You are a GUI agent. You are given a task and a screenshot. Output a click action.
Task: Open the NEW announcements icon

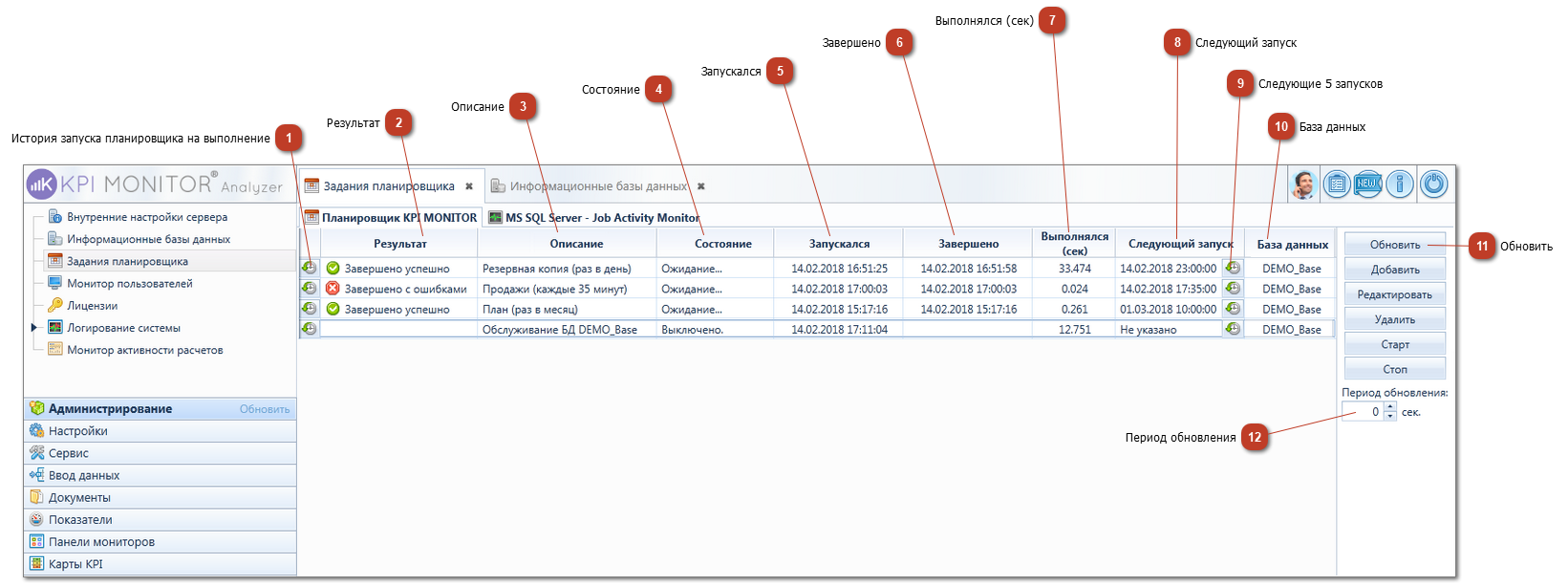(x=1368, y=184)
